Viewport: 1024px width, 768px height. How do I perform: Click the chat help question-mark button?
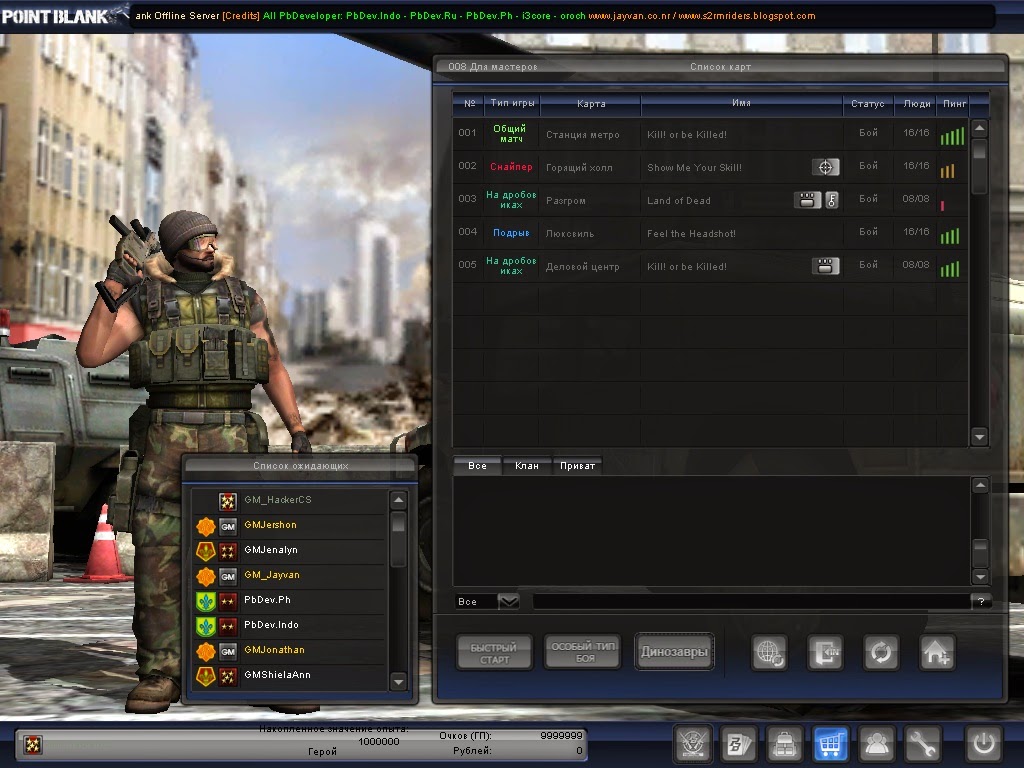(x=981, y=601)
